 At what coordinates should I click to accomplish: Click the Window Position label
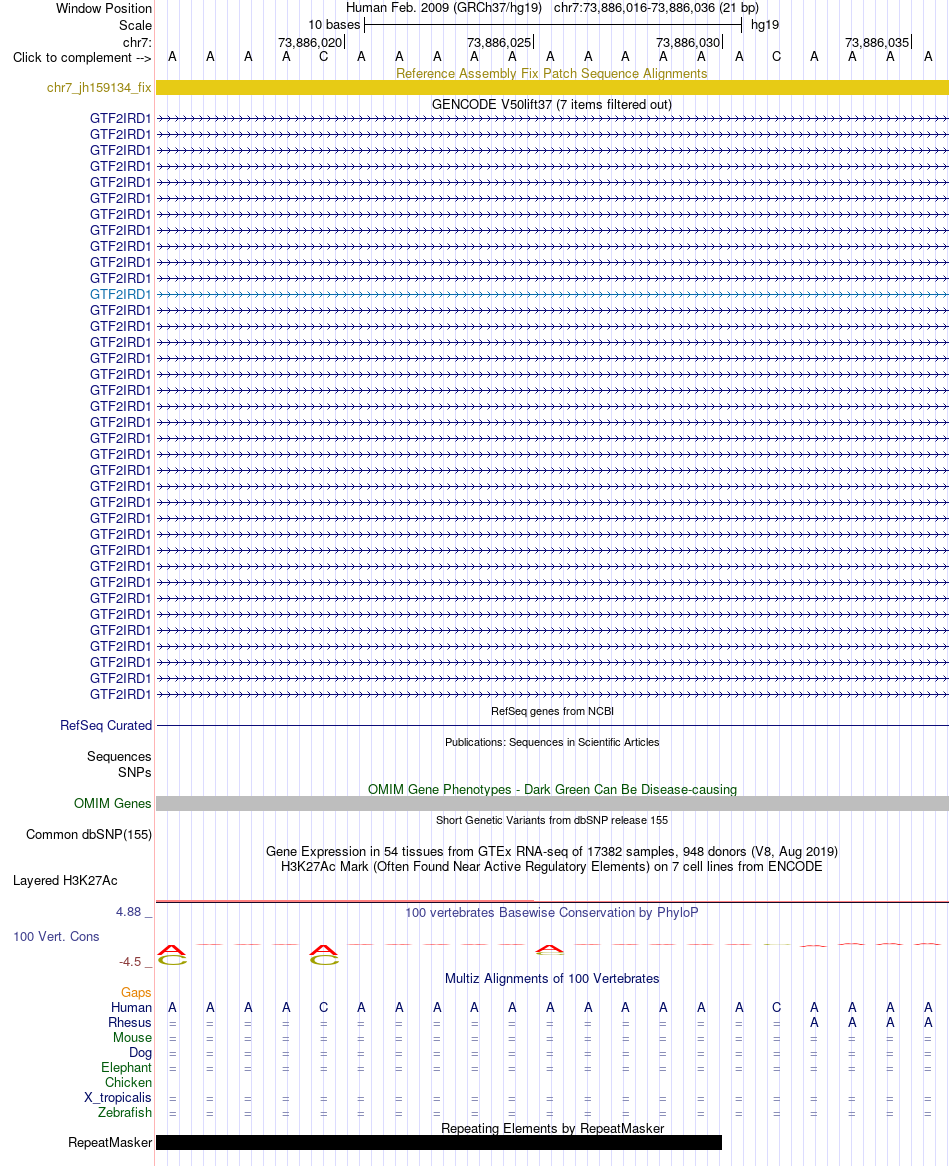(x=104, y=9)
